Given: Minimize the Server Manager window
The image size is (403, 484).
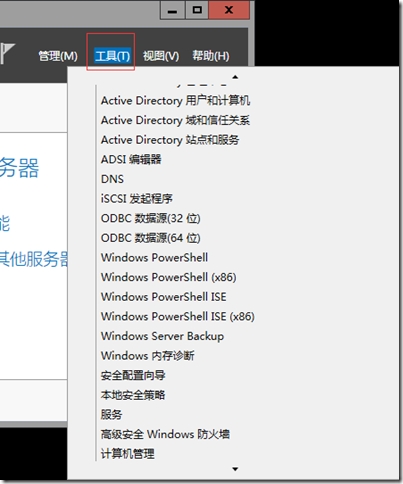Looking at the screenshot, I should click(x=172, y=10).
